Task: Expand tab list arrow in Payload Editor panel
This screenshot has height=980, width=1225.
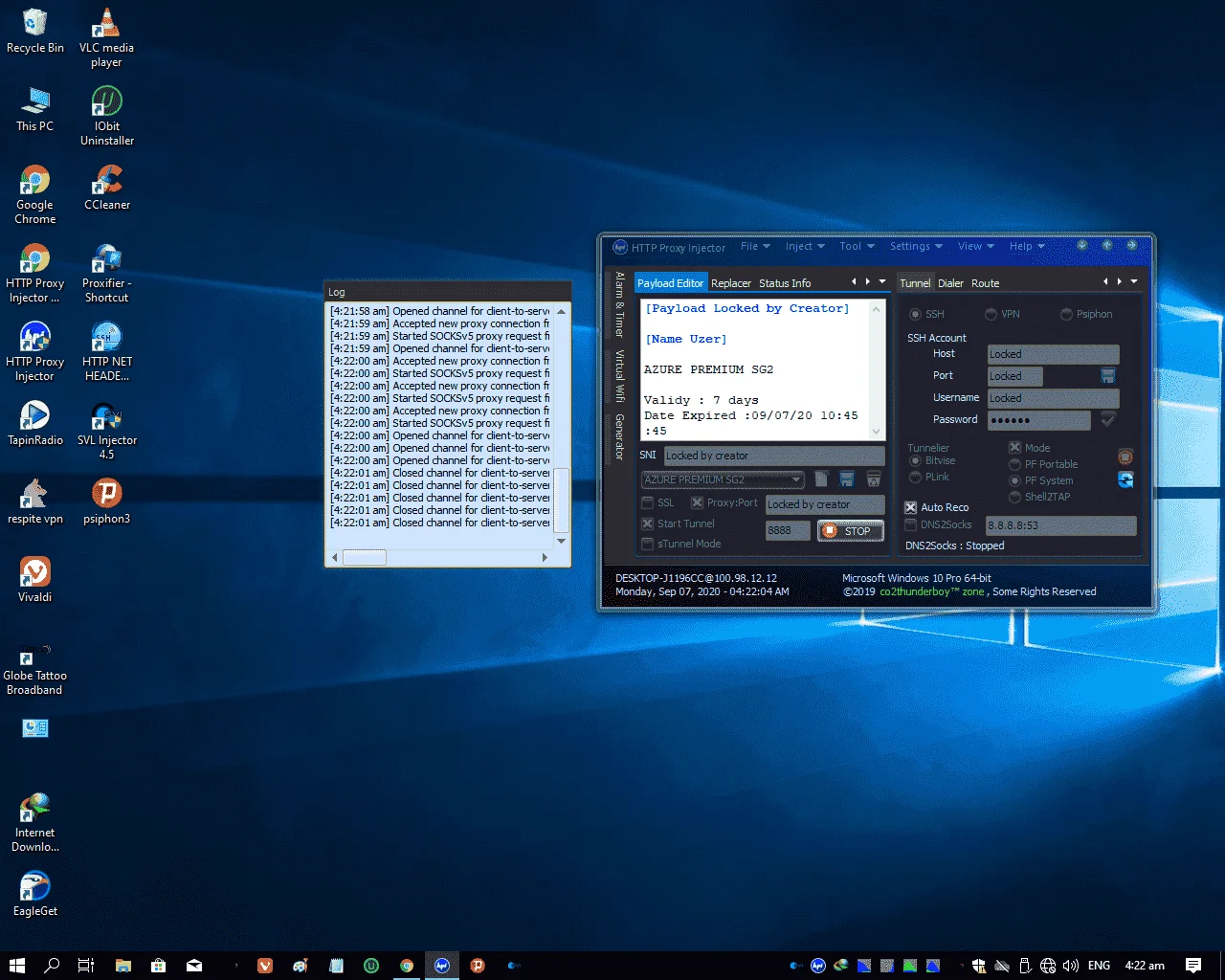Action: pos(882,281)
